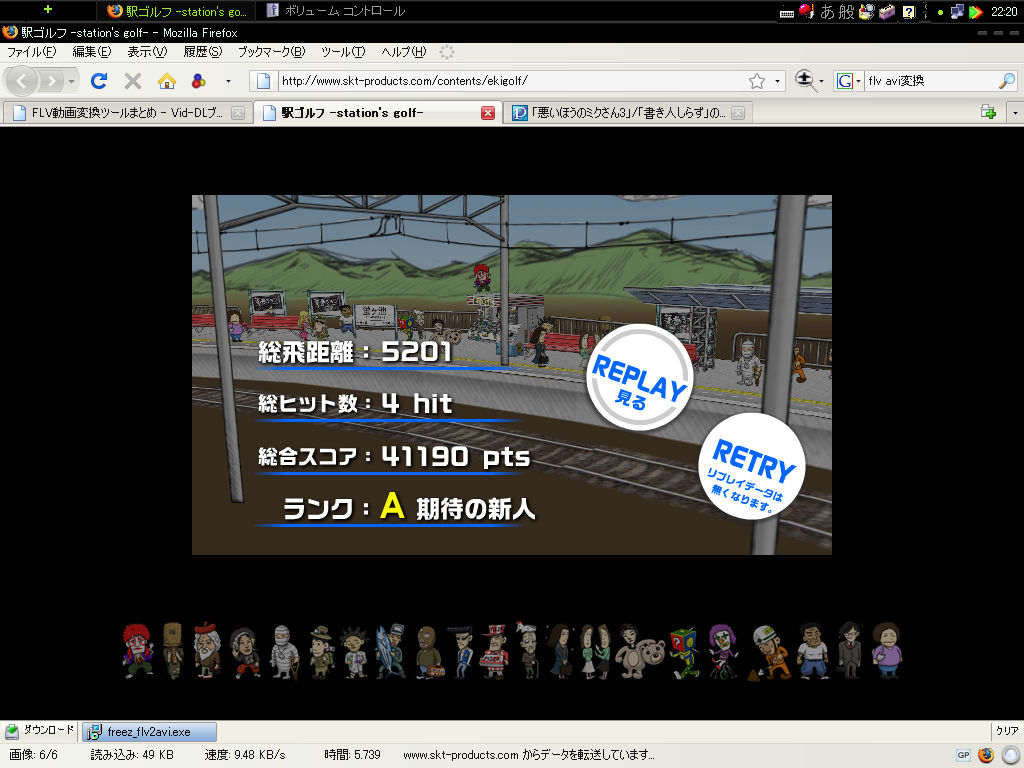Click the ダウンロード label in the download bar
This screenshot has width=1024, height=768.
49,730
